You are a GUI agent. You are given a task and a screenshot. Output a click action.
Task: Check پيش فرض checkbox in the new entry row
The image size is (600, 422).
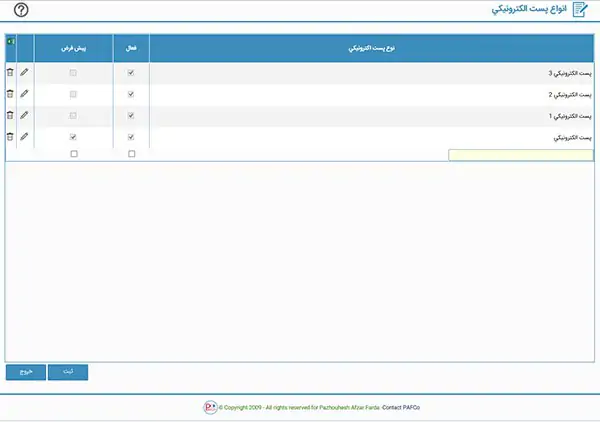[x=74, y=154]
